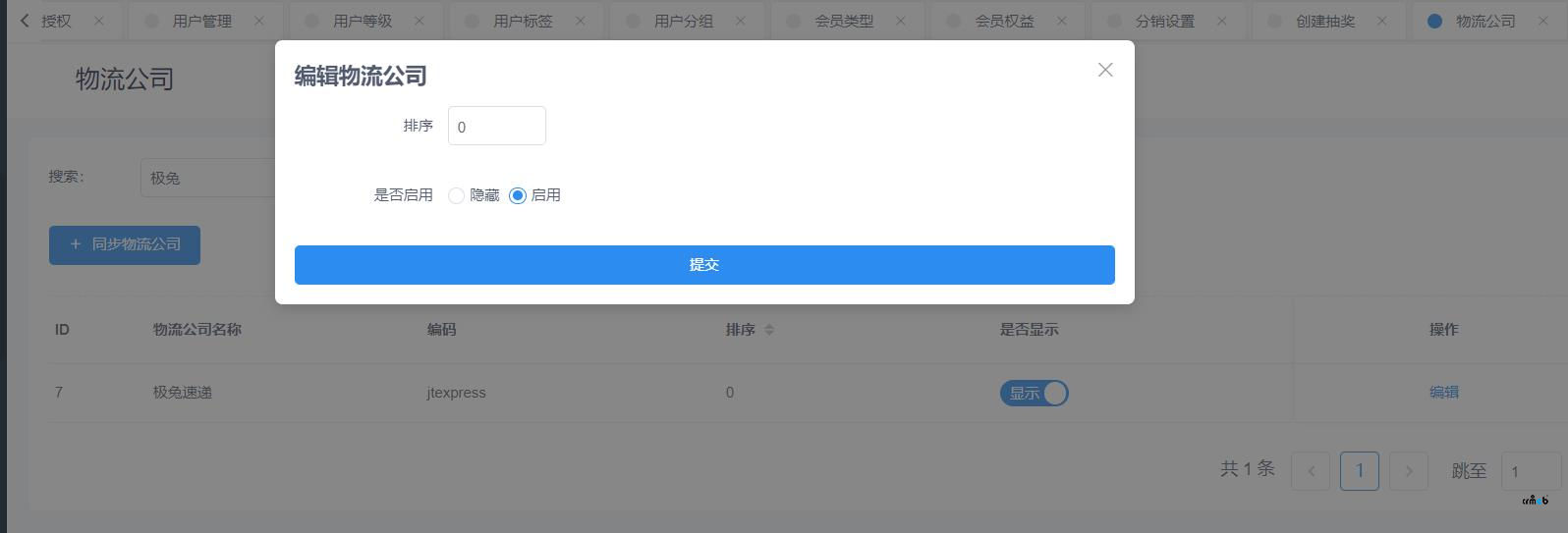The height and width of the screenshot is (533, 1568).
Task: Close the 授权 tab
Action: coord(98,21)
